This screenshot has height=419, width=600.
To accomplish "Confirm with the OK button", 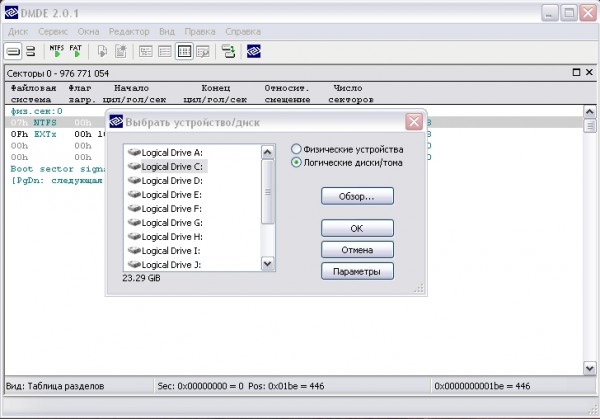I will point(357,228).
